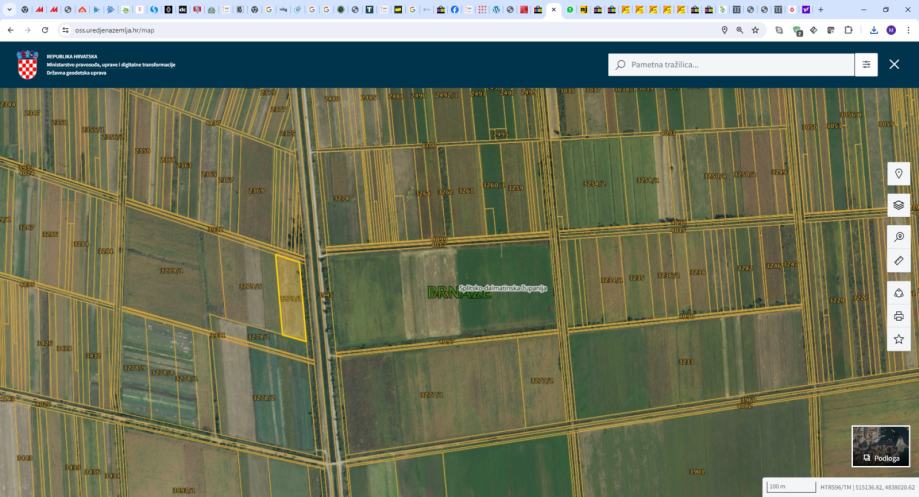Select the yellow highlighted parcel

pos(290,297)
